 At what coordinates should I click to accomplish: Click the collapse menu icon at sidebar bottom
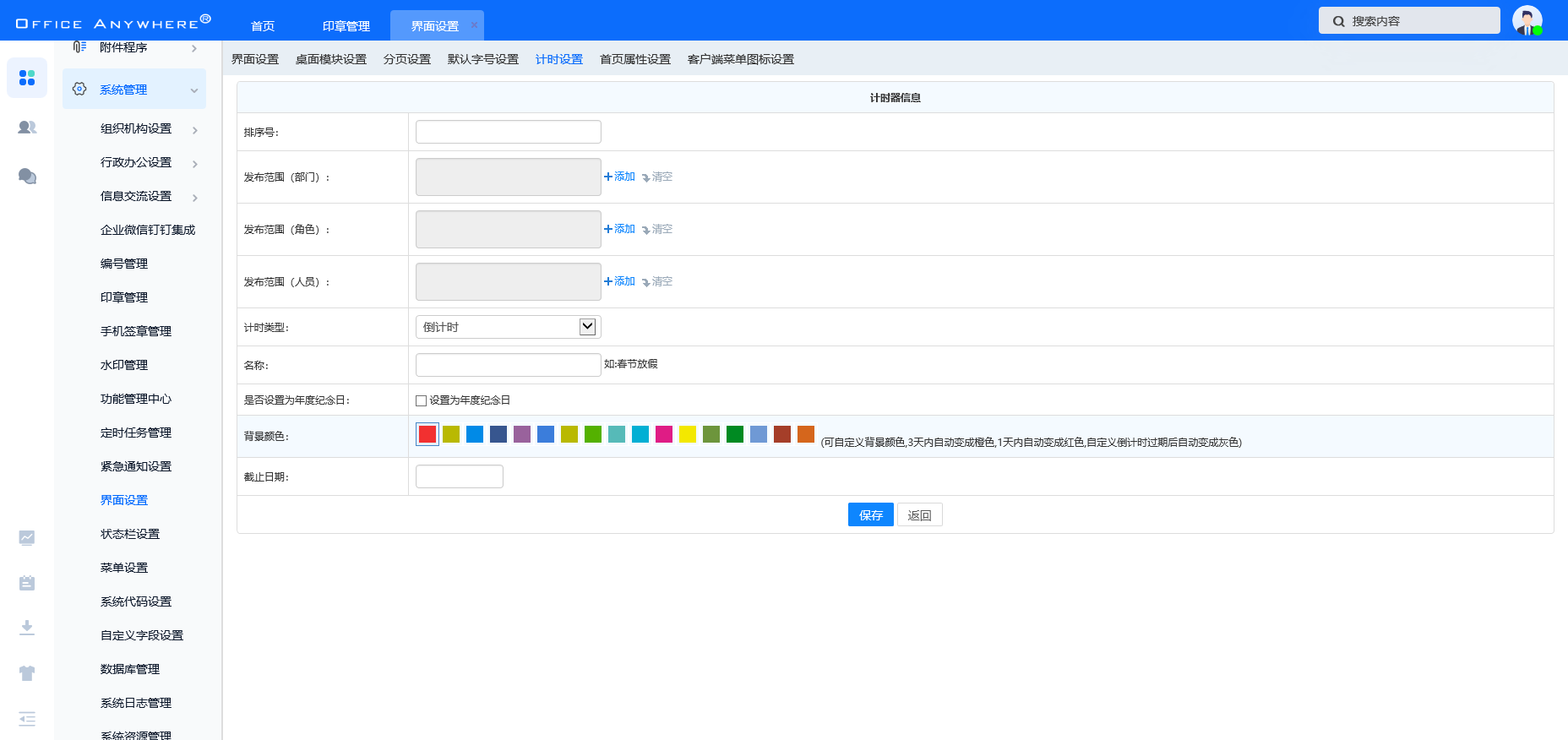[27, 719]
